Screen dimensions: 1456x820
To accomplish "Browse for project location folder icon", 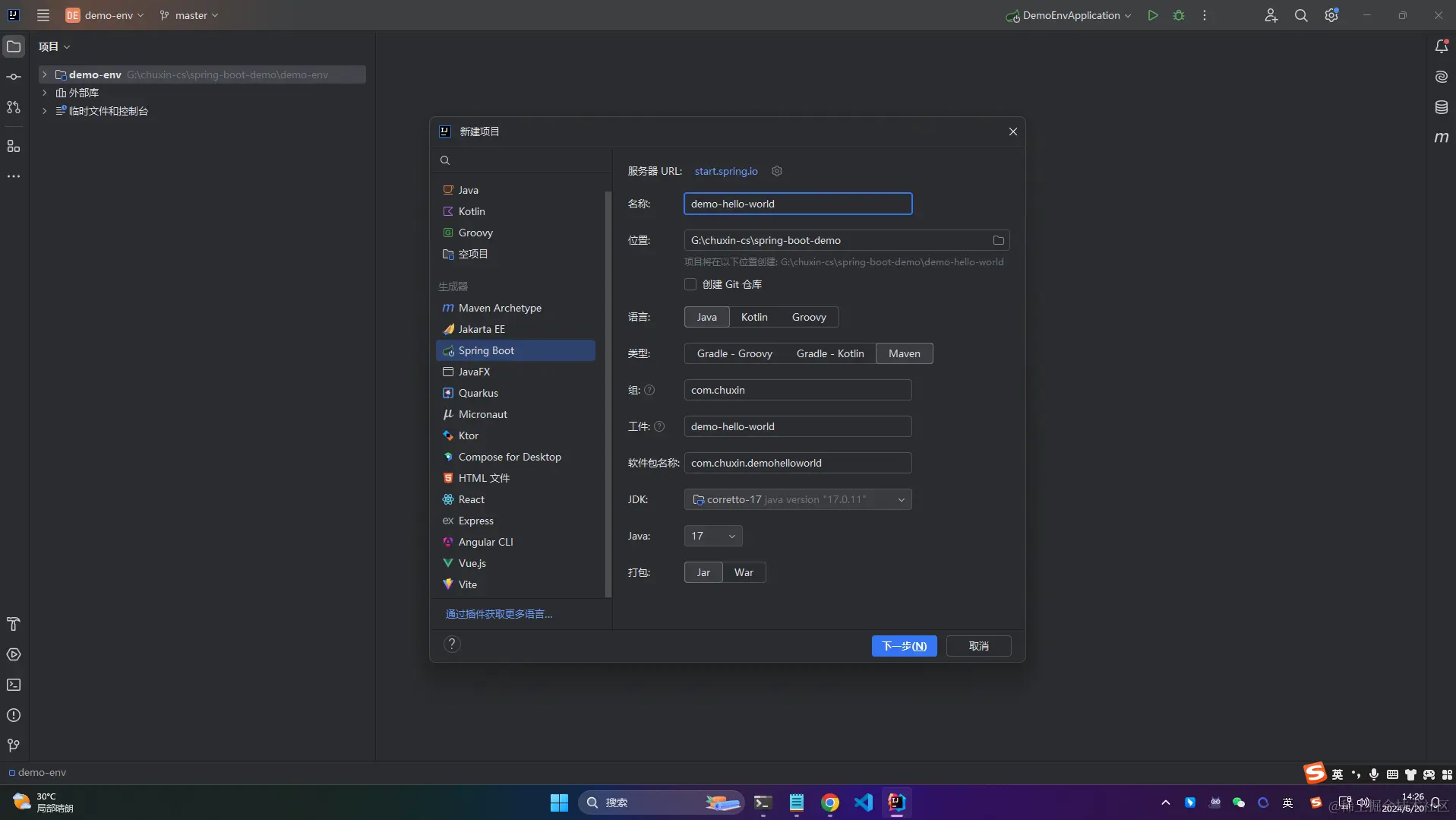I will [999, 240].
